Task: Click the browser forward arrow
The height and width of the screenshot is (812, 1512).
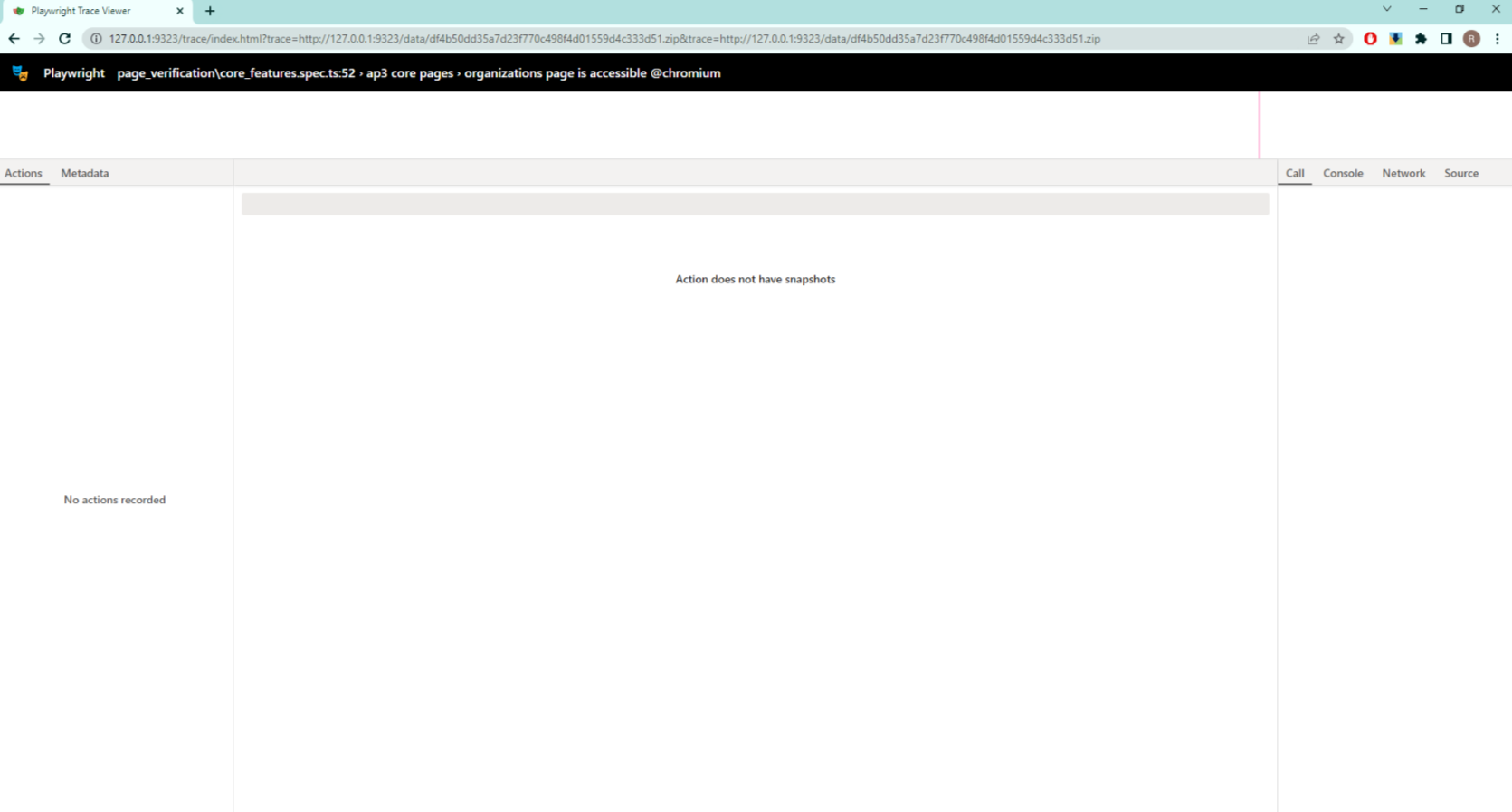Action: click(39, 39)
